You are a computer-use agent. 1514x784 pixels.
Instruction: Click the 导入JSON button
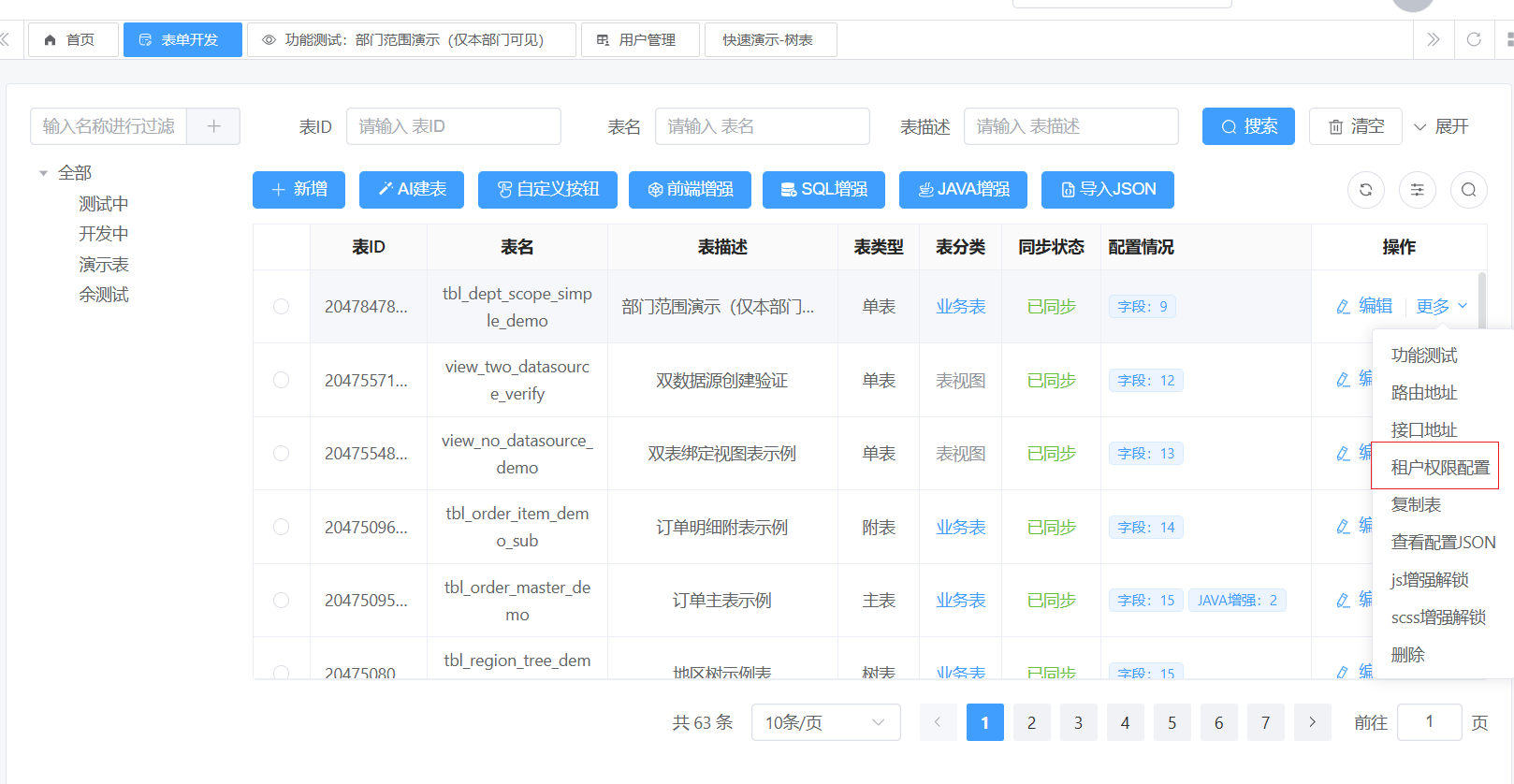tap(1107, 190)
